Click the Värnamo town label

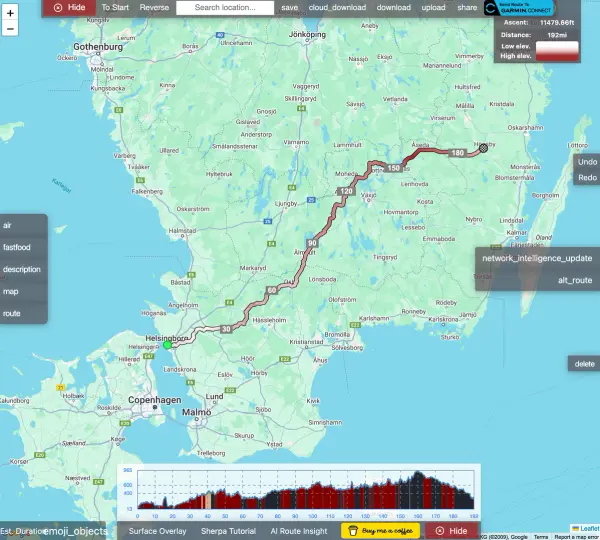coord(296,142)
